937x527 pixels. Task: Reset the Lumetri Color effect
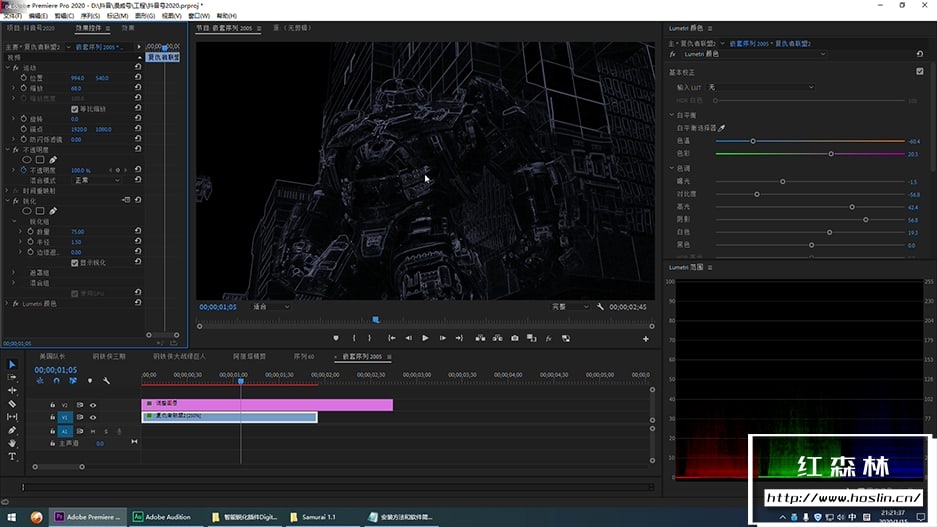point(920,54)
